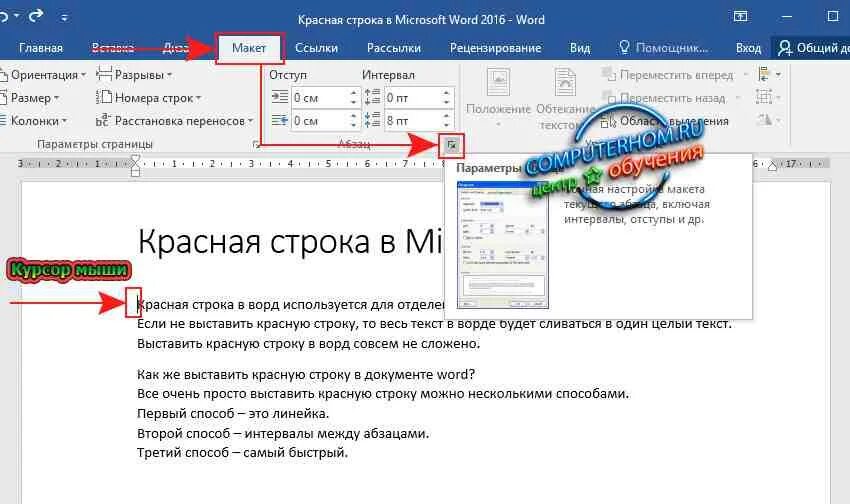Open the Undo history dropdown arrow
The image size is (850, 504).
(17, 16)
